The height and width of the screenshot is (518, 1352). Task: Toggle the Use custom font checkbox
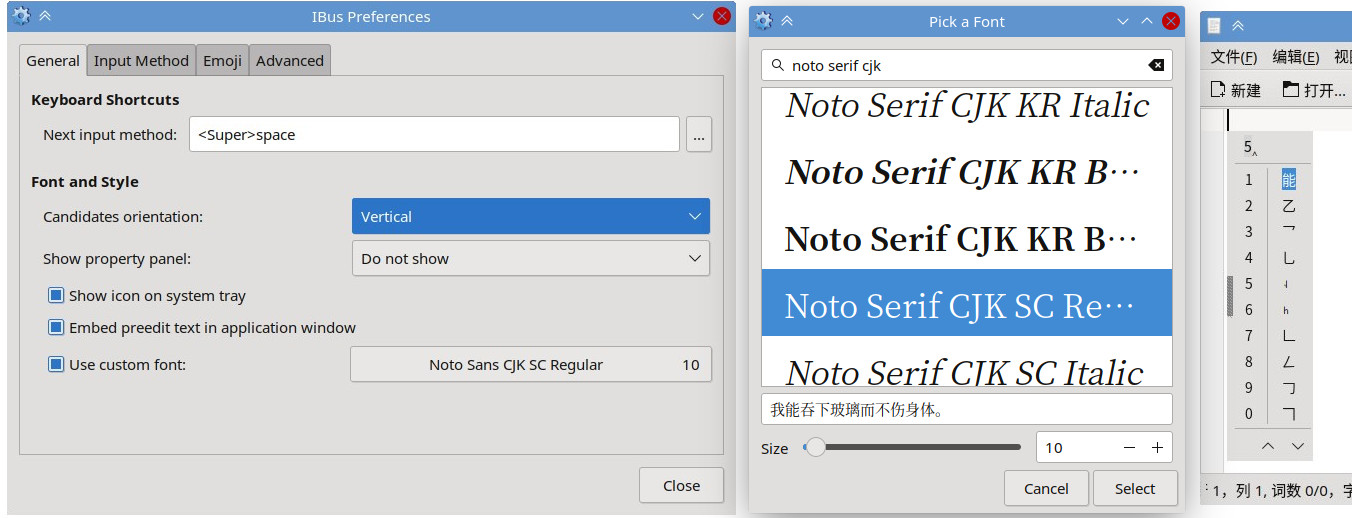tap(57, 364)
